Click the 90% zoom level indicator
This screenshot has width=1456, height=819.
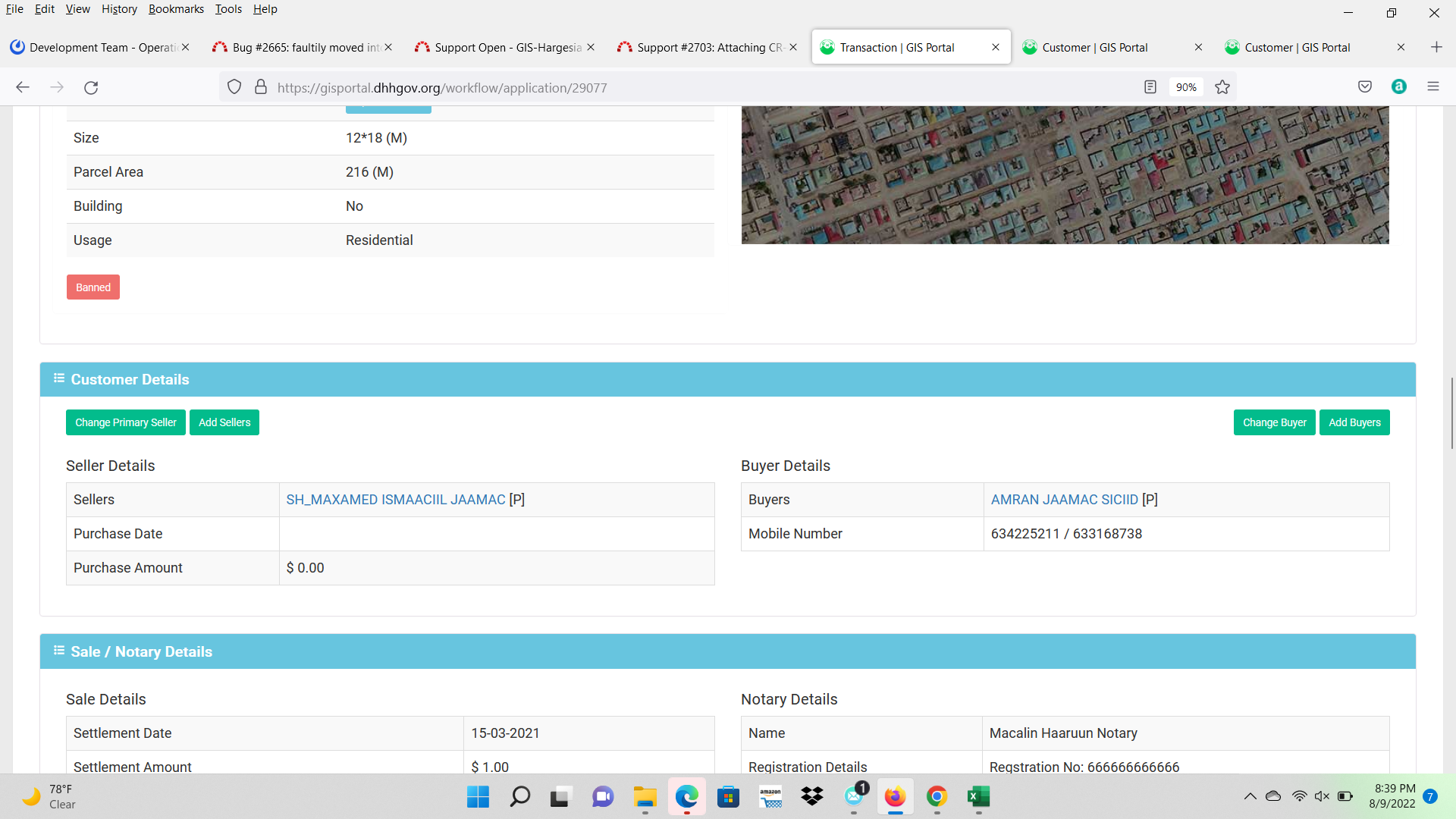tap(1186, 87)
